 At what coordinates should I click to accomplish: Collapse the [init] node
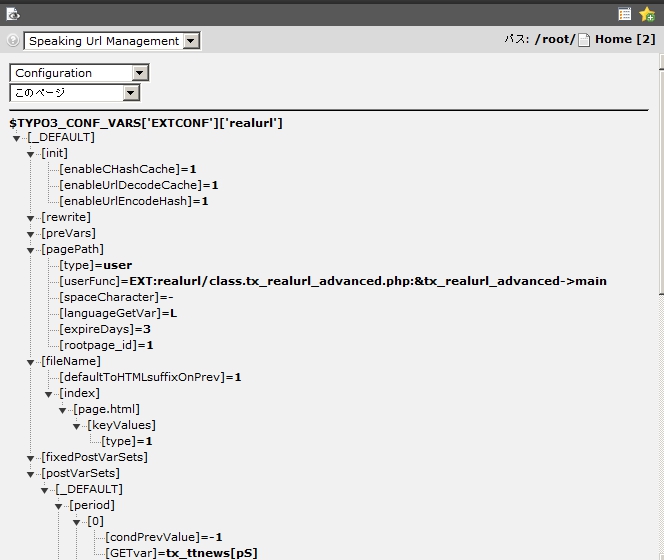(x=30, y=154)
